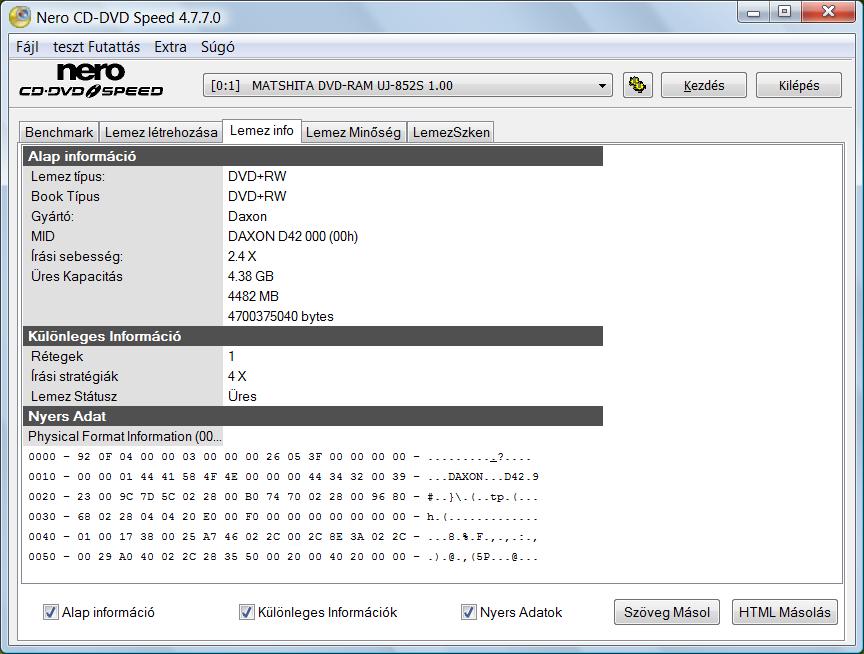The height and width of the screenshot is (654, 864).
Task: Switch to the LemezSzken tab
Action: tap(451, 133)
